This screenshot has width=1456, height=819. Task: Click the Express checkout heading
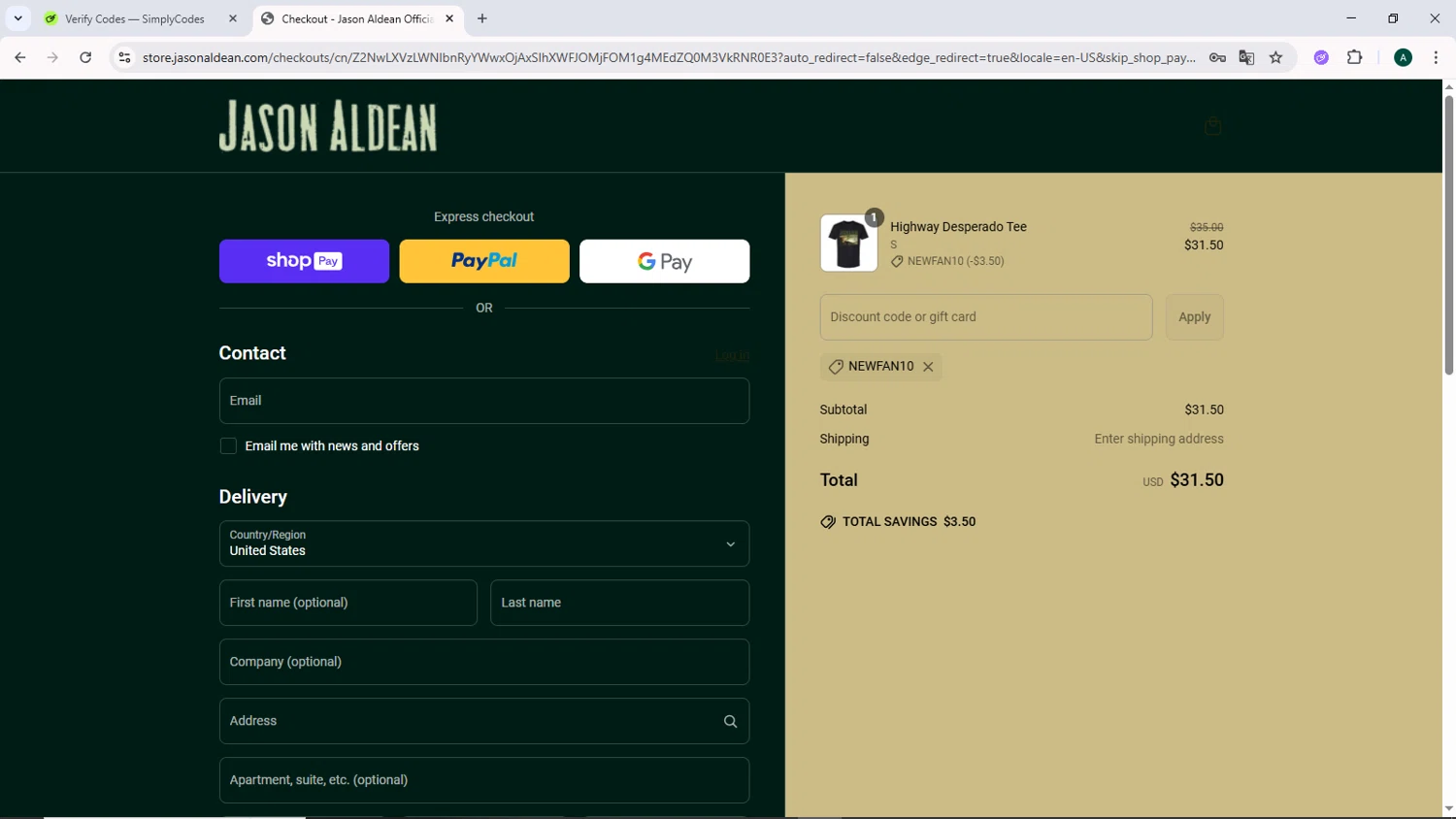point(483,216)
